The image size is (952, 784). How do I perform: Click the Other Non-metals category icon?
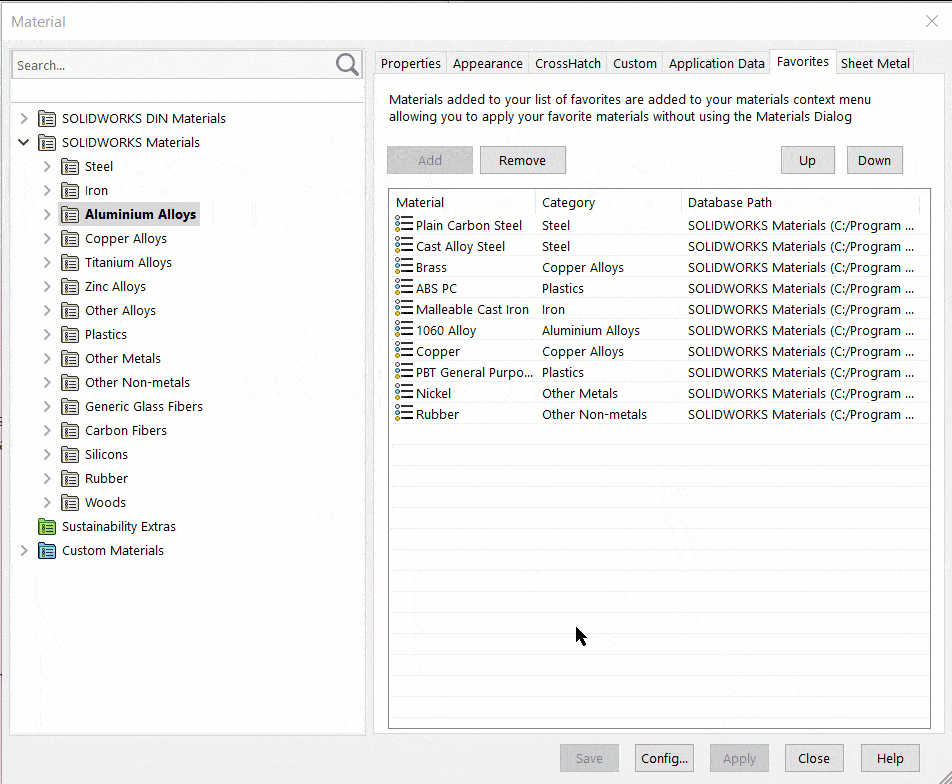click(x=70, y=383)
